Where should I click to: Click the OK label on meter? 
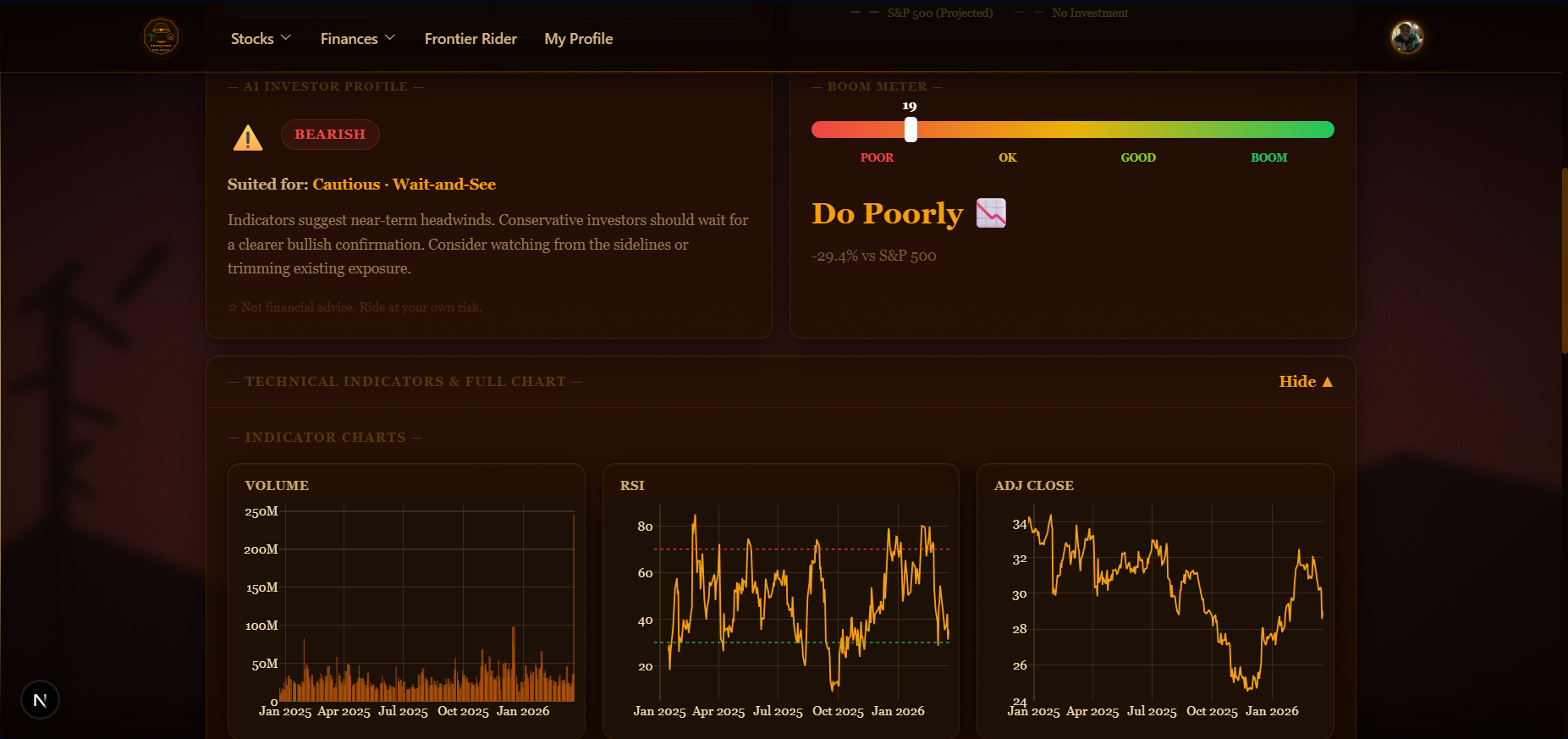coord(1008,157)
